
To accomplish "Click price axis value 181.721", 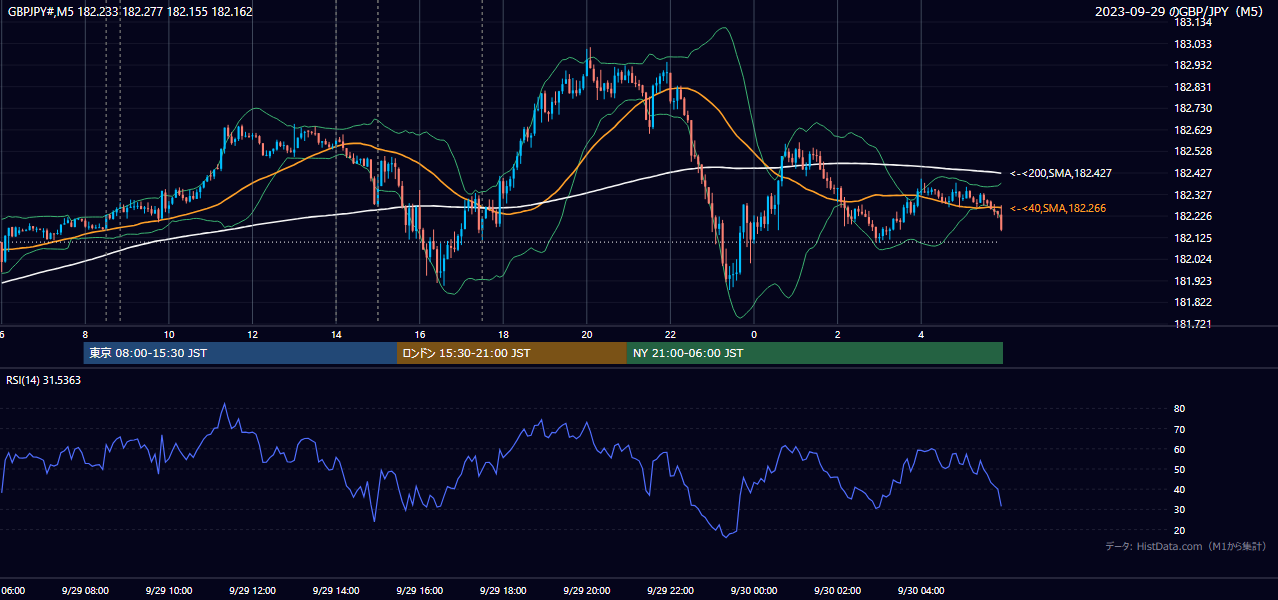I will [x=1193, y=324].
